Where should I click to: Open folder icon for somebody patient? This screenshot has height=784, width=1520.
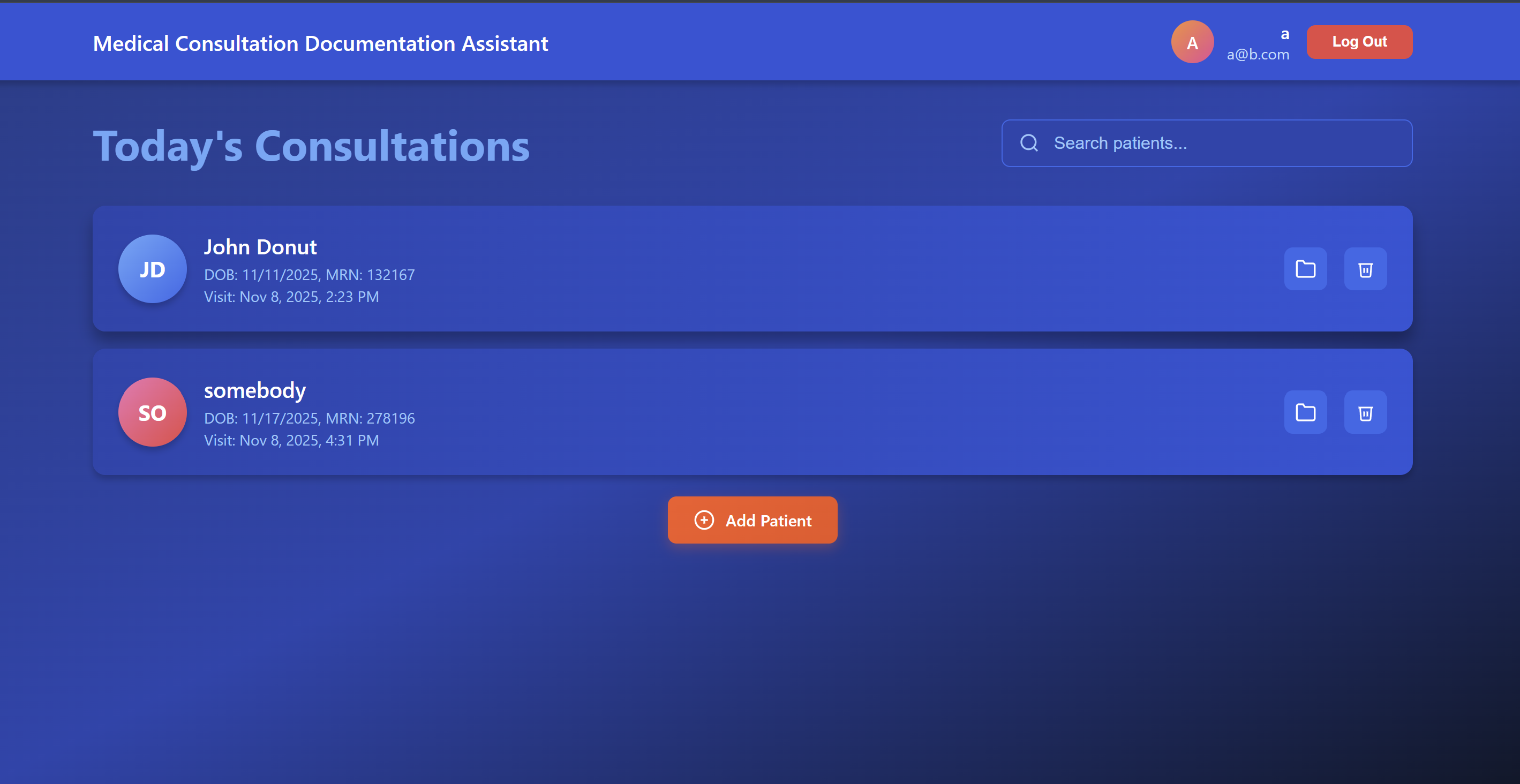click(1305, 412)
